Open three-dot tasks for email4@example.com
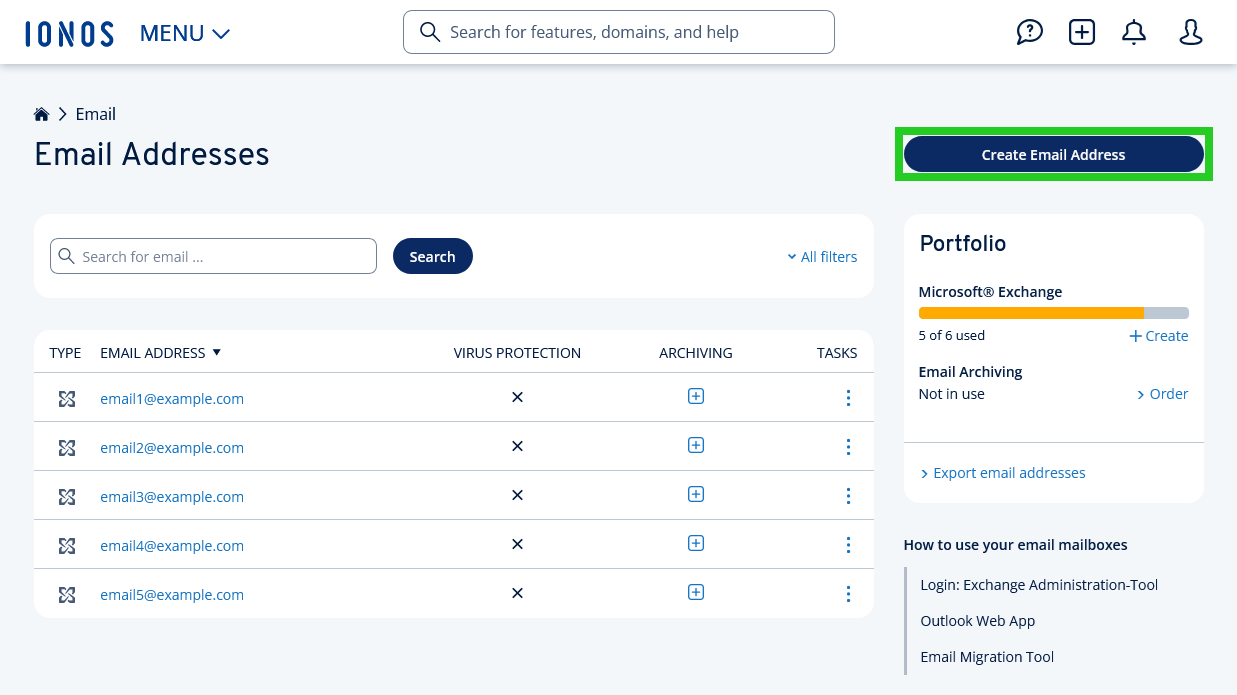The height and width of the screenshot is (695, 1237). click(x=848, y=545)
